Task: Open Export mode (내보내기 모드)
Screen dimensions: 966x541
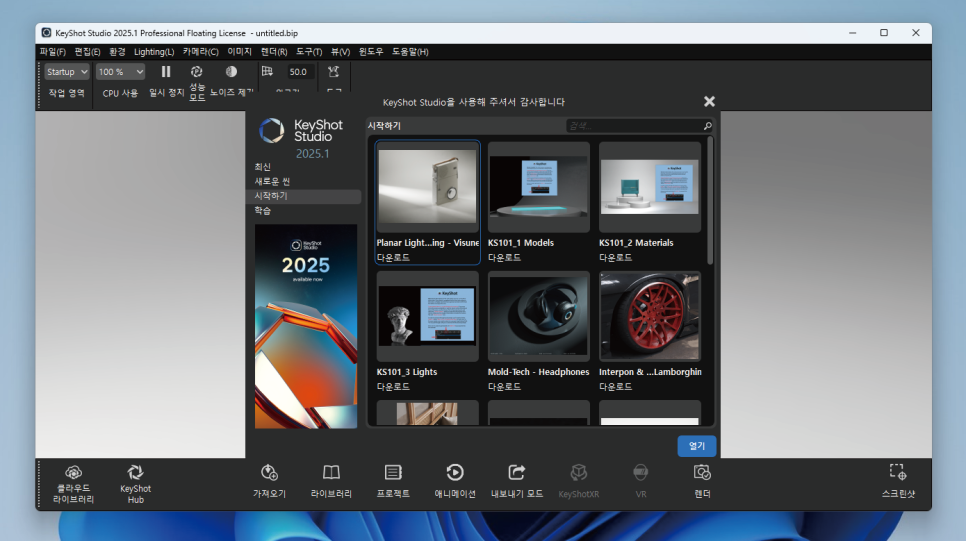Action: (517, 481)
